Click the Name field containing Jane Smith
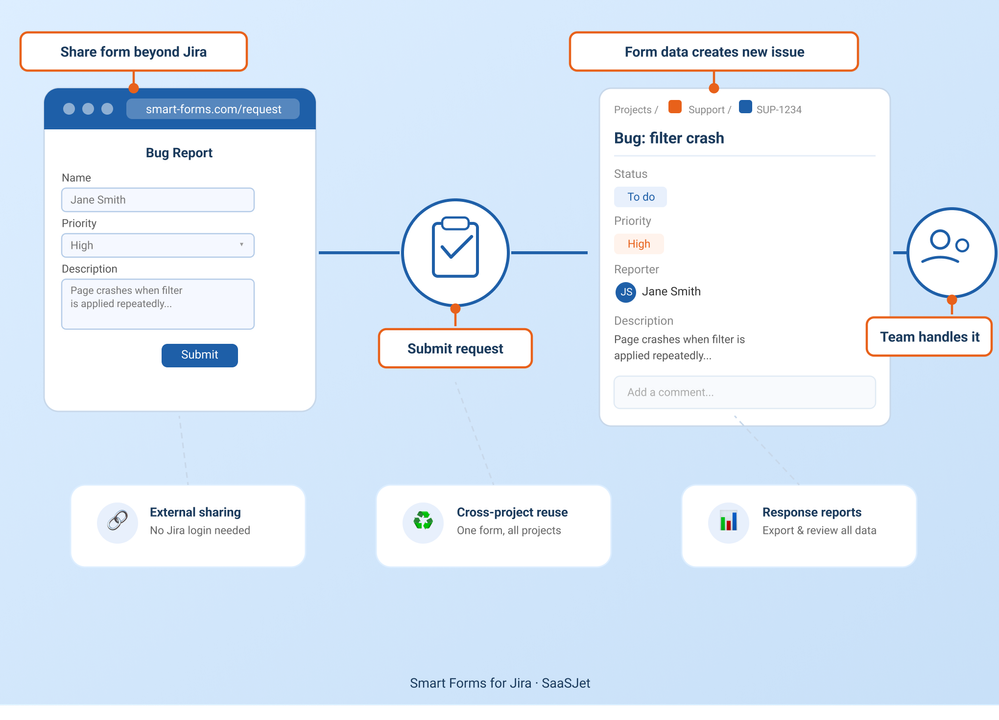 tap(157, 199)
